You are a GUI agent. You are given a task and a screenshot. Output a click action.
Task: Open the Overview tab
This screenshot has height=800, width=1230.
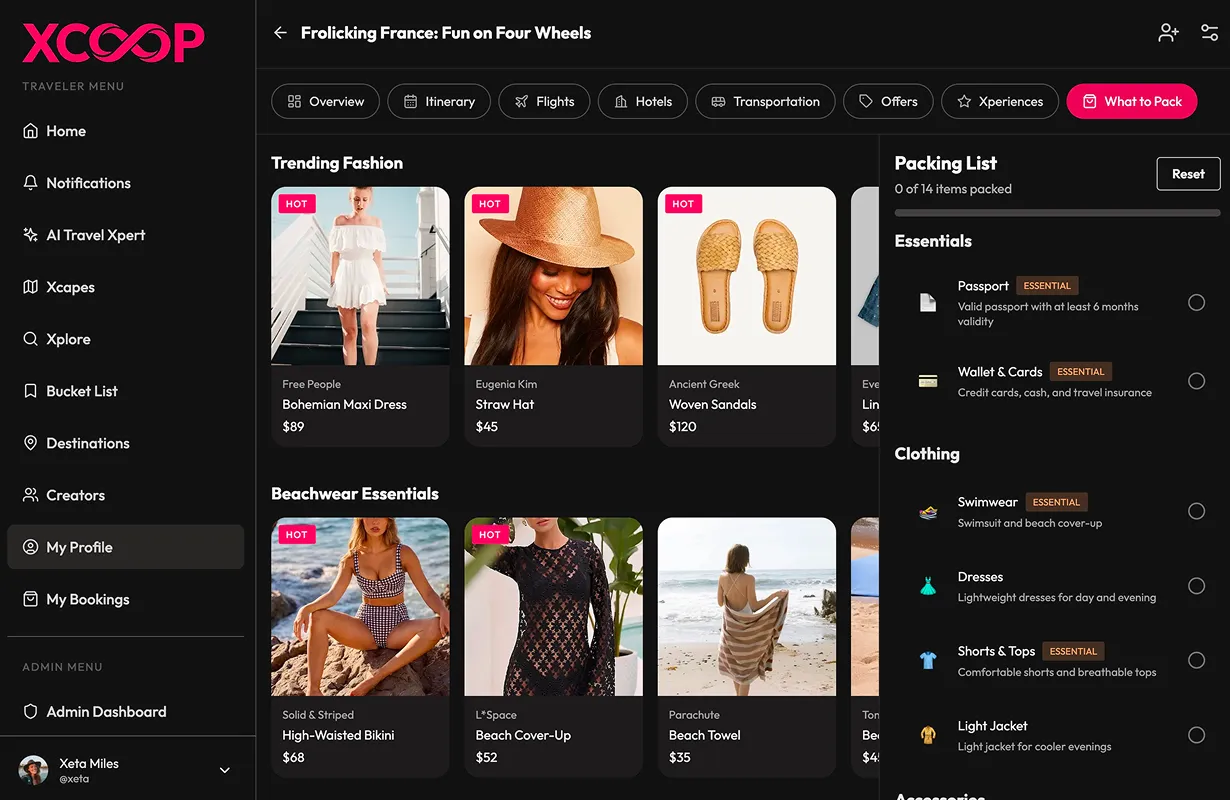325,101
